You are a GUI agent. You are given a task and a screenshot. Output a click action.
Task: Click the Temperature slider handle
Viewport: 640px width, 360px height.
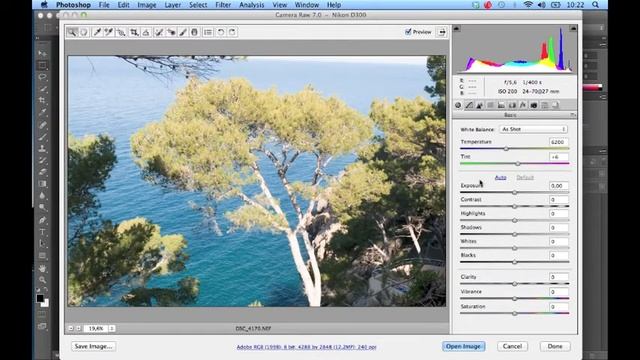coord(506,149)
